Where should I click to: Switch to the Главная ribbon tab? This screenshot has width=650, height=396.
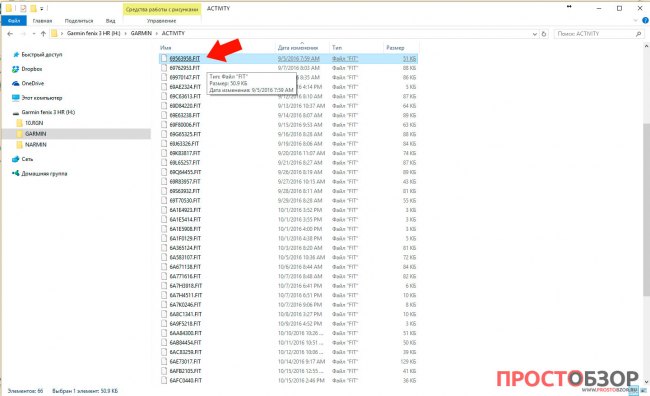pyautogui.click(x=42, y=21)
